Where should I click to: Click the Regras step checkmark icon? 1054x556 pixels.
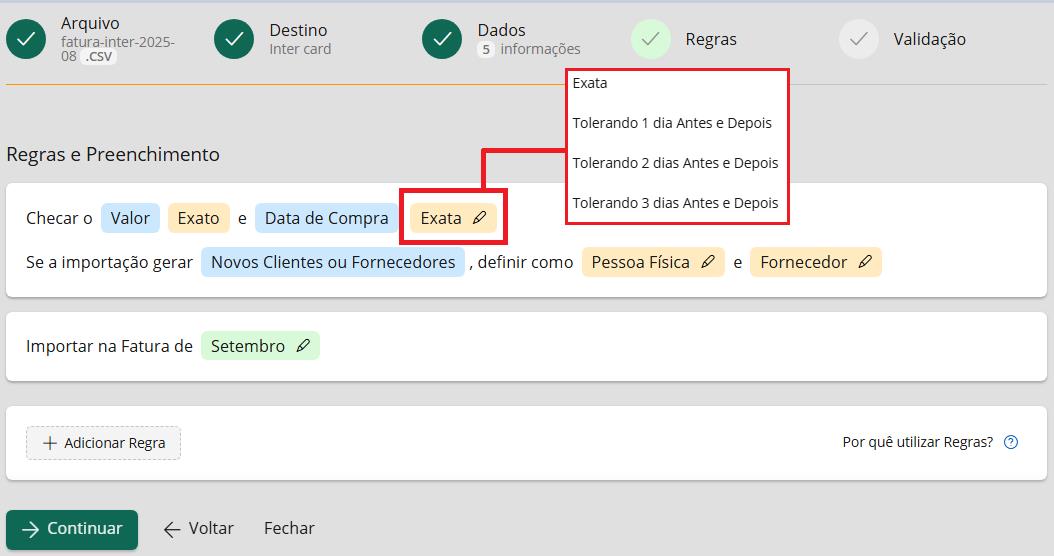pos(651,39)
